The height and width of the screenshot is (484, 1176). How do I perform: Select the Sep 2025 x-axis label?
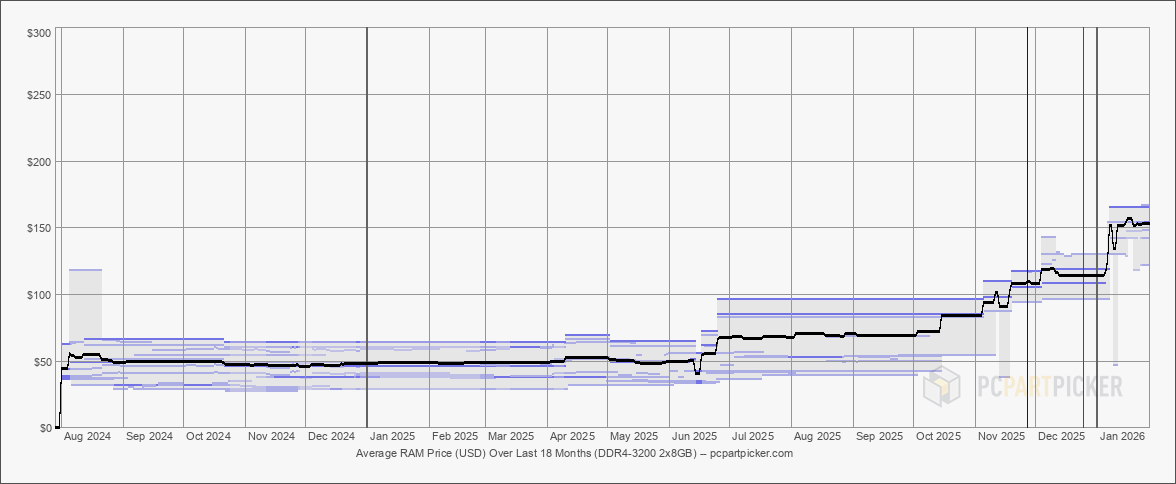coord(879,436)
